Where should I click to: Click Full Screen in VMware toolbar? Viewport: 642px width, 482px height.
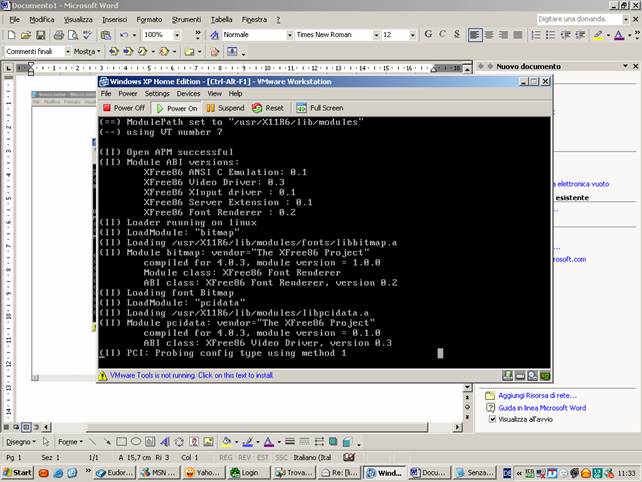tap(320, 108)
